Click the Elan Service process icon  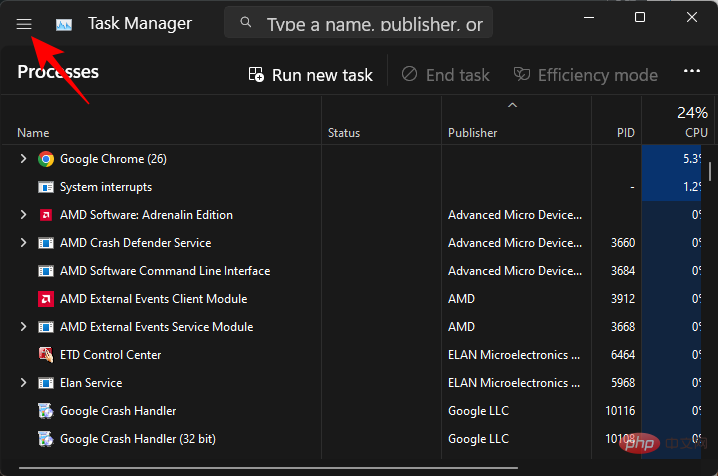point(46,383)
